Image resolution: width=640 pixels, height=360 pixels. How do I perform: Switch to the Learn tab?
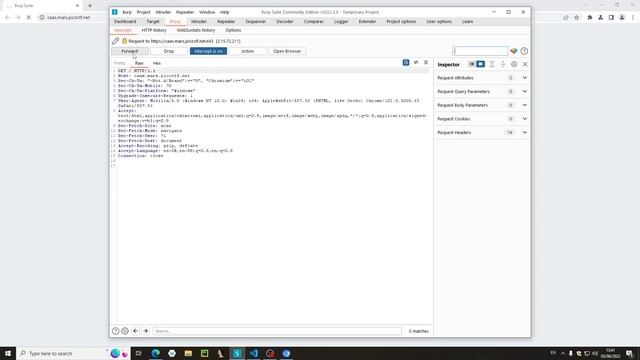467,21
